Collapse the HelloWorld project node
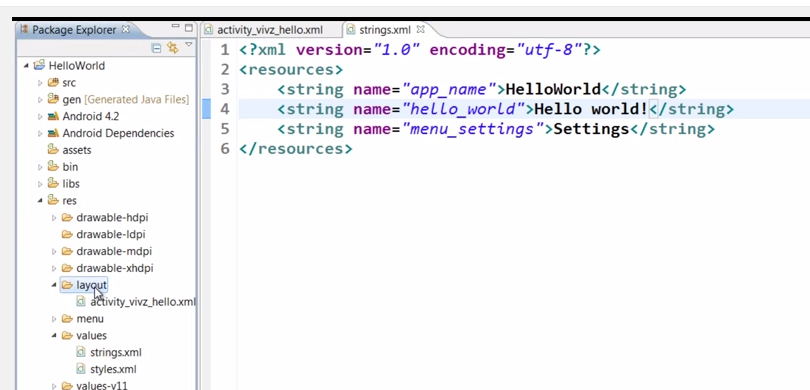Viewport: 810px width, 390px height. 26,66
